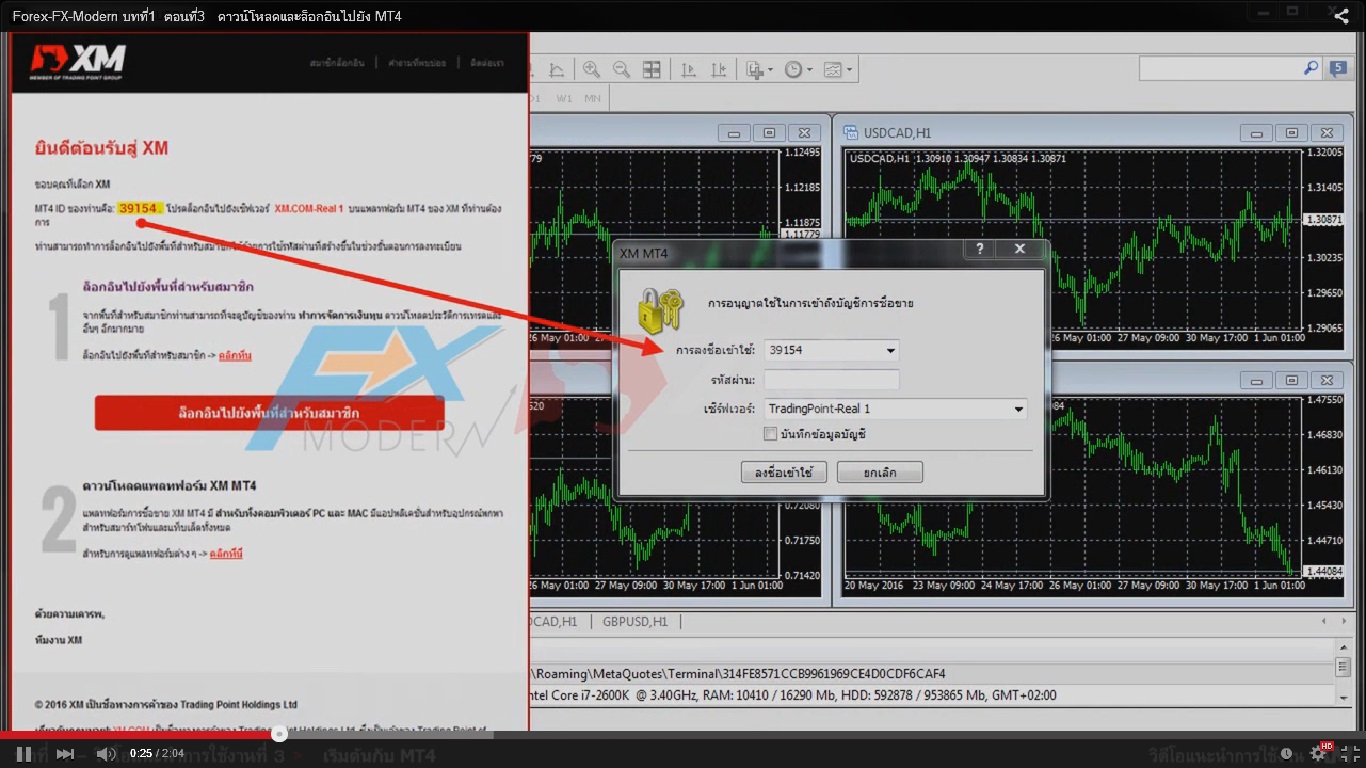Mute the video volume speaker
Viewport: 1366px width, 768px height.
pos(106,754)
